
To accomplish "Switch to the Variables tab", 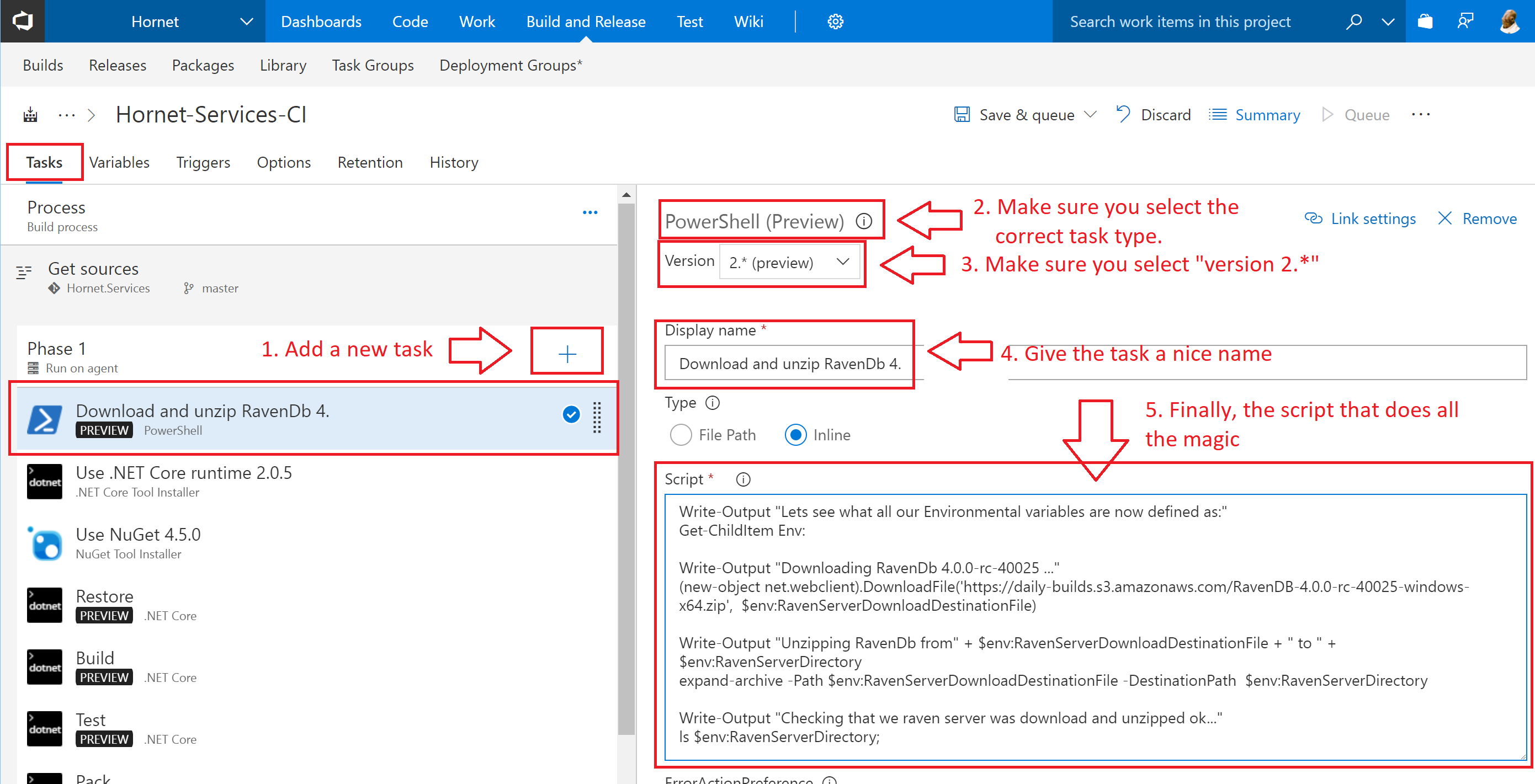I will 119,162.
